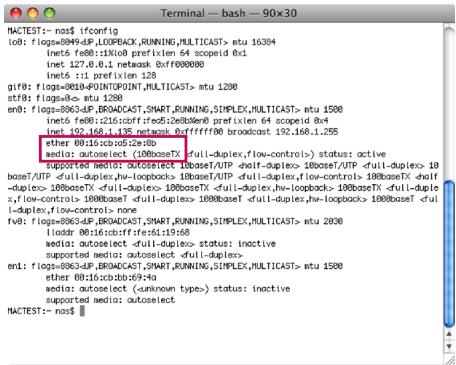
Task: Click the 'ifconfig' command text
Action: tap(99, 31)
